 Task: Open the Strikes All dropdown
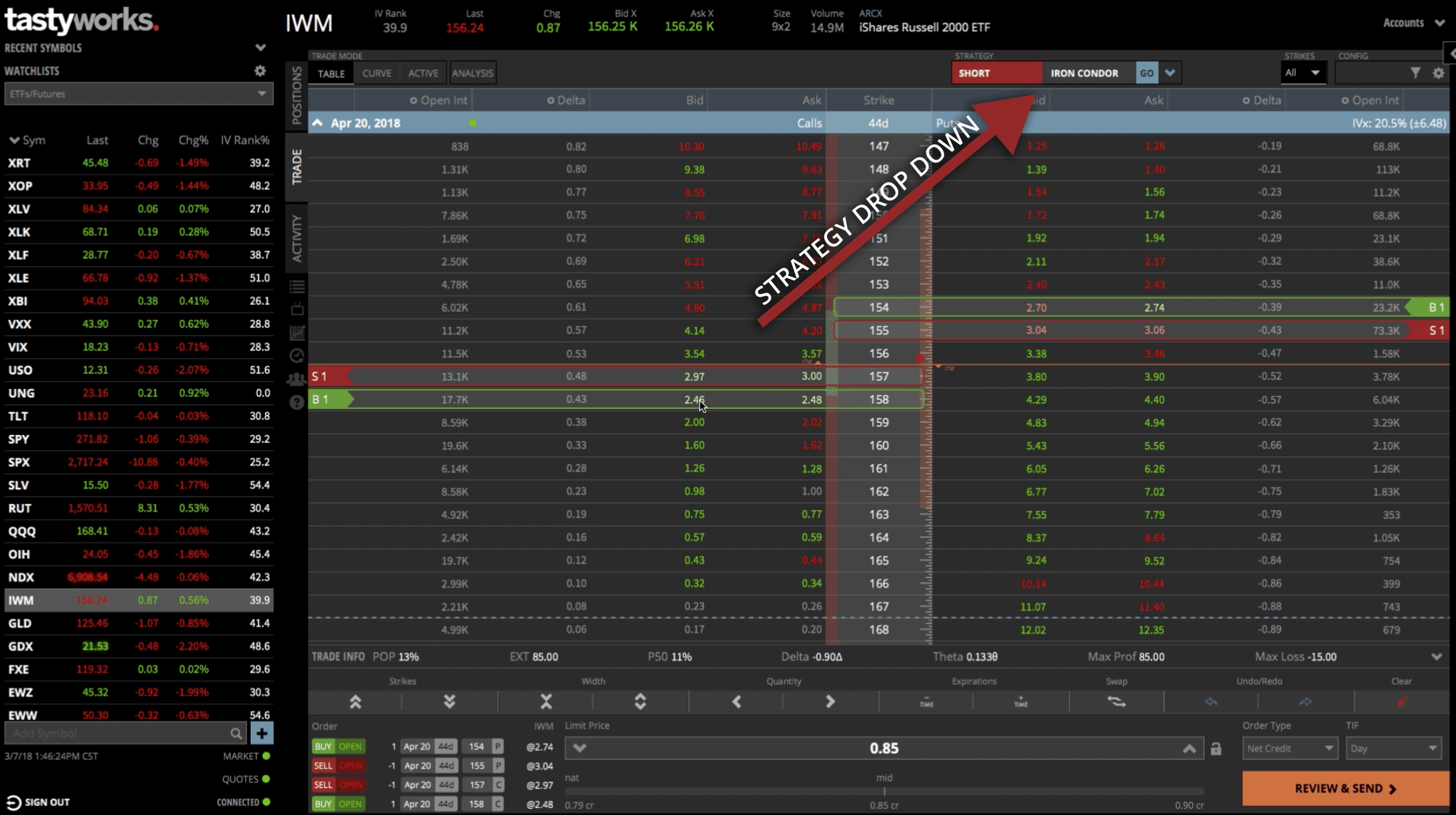click(1303, 73)
